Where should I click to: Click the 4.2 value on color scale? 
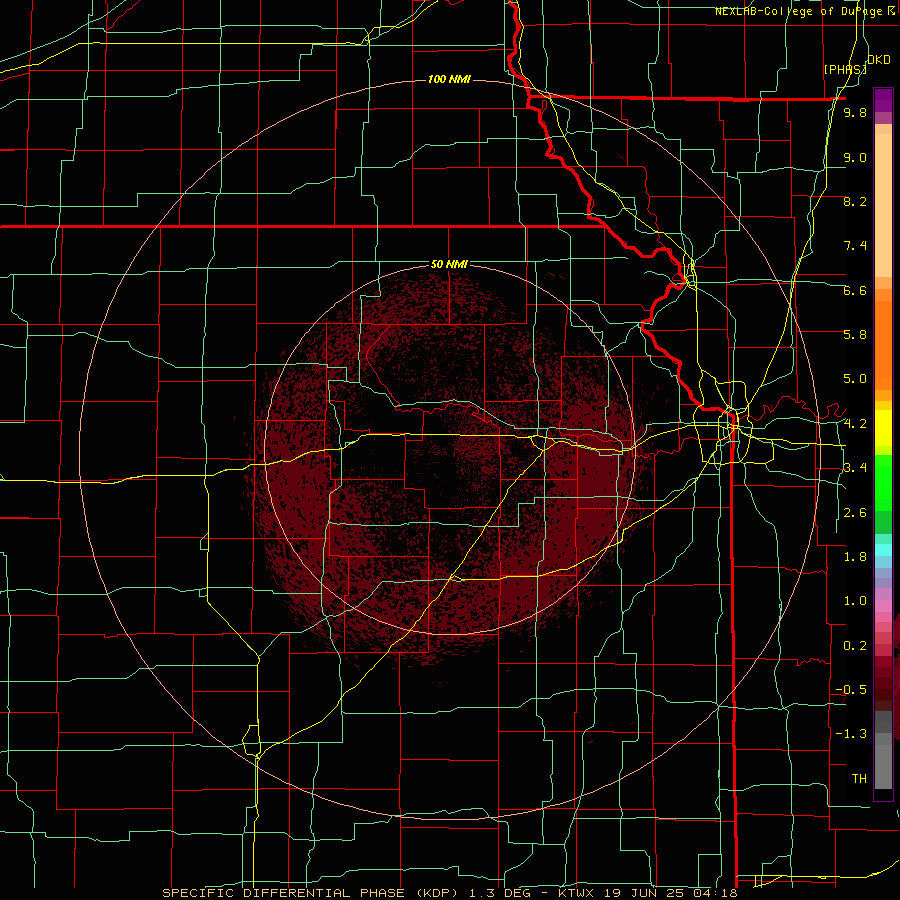(x=855, y=424)
